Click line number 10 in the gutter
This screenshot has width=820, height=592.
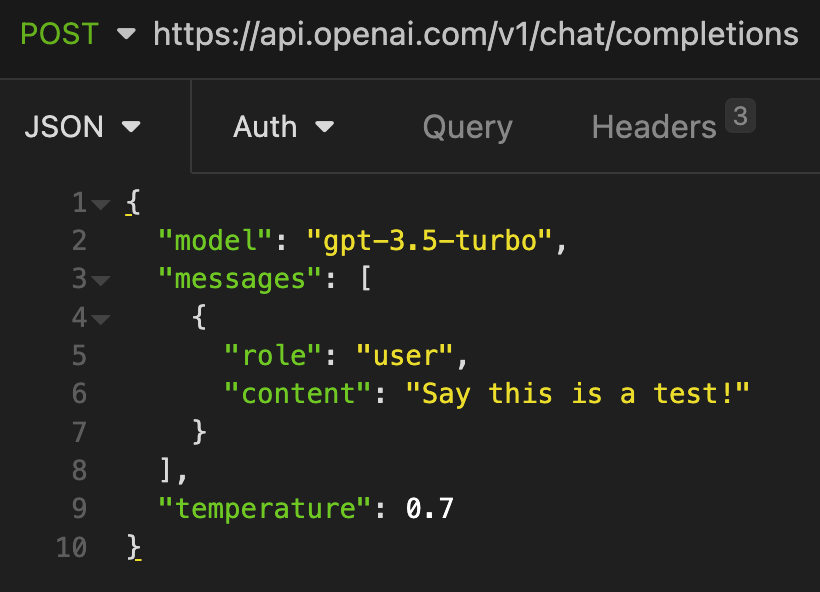[x=70, y=547]
